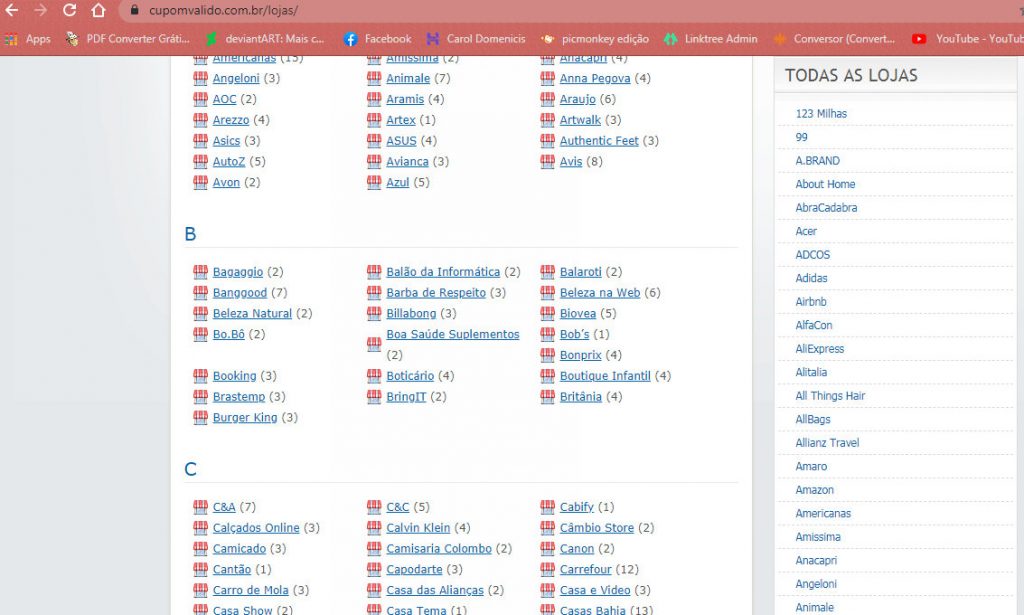Select AliExpress in sidebar list
Viewport: 1024px width, 615px height.
[820, 349]
